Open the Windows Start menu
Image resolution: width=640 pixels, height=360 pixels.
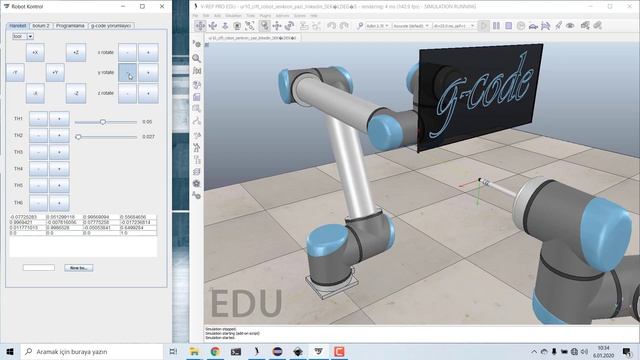(10, 351)
